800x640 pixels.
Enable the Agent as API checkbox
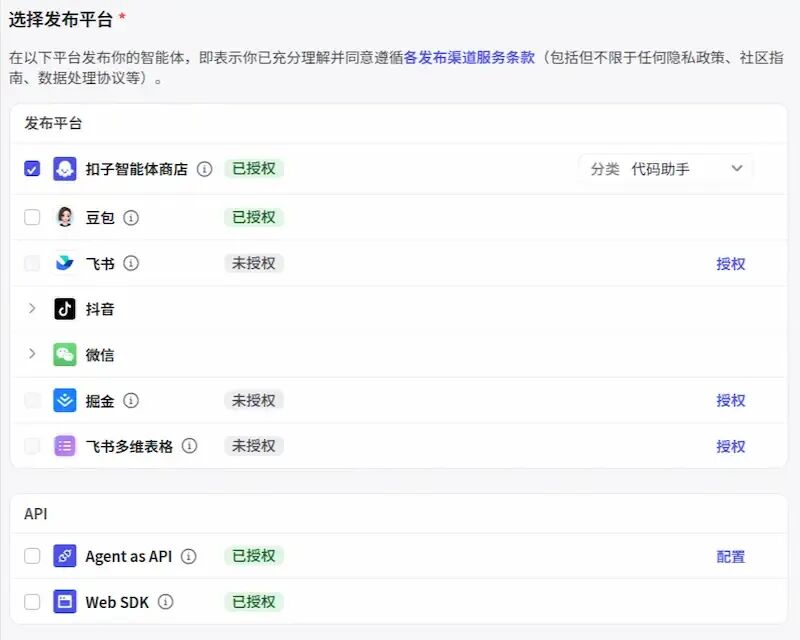pyautogui.click(x=32, y=556)
